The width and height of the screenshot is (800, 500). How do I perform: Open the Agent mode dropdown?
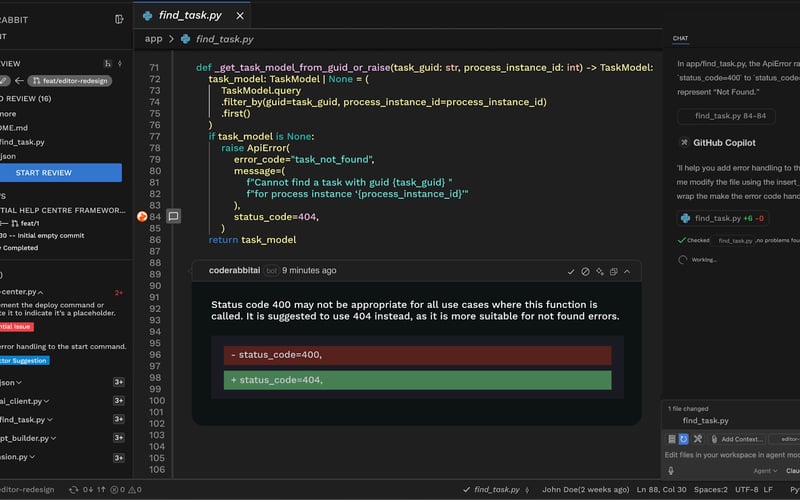[x=765, y=471]
